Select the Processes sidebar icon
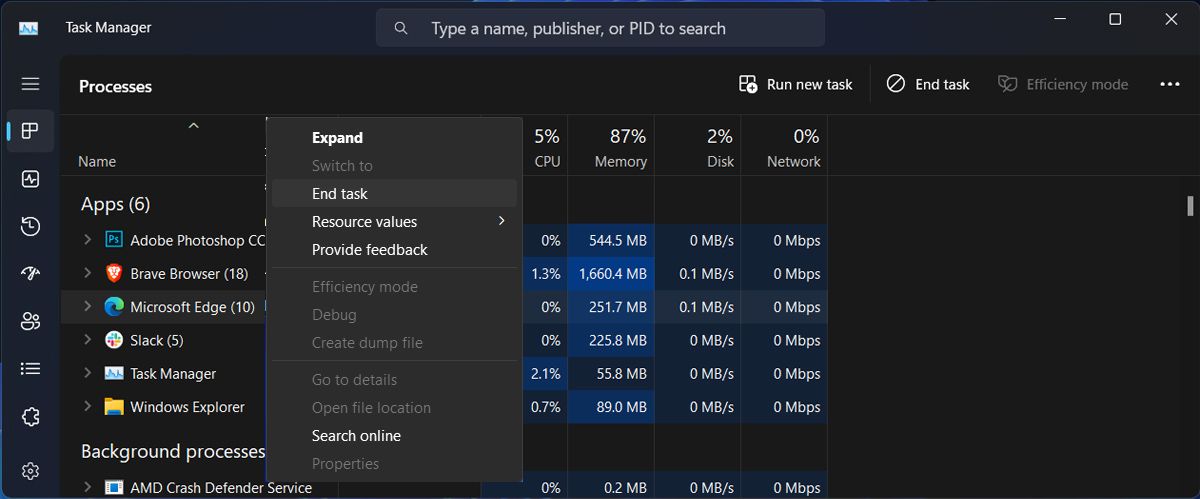Image resolution: width=1200 pixels, height=499 pixels. pos(30,131)
